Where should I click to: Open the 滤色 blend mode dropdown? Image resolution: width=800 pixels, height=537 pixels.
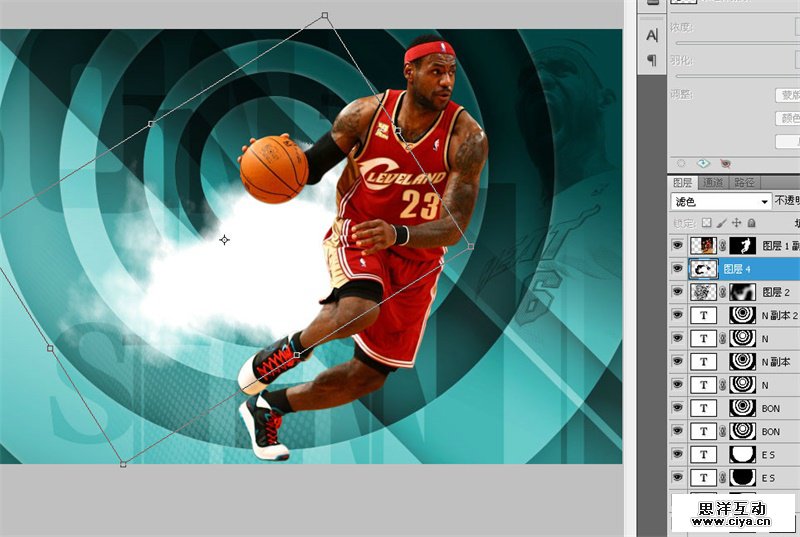click(x=720, y=202)
